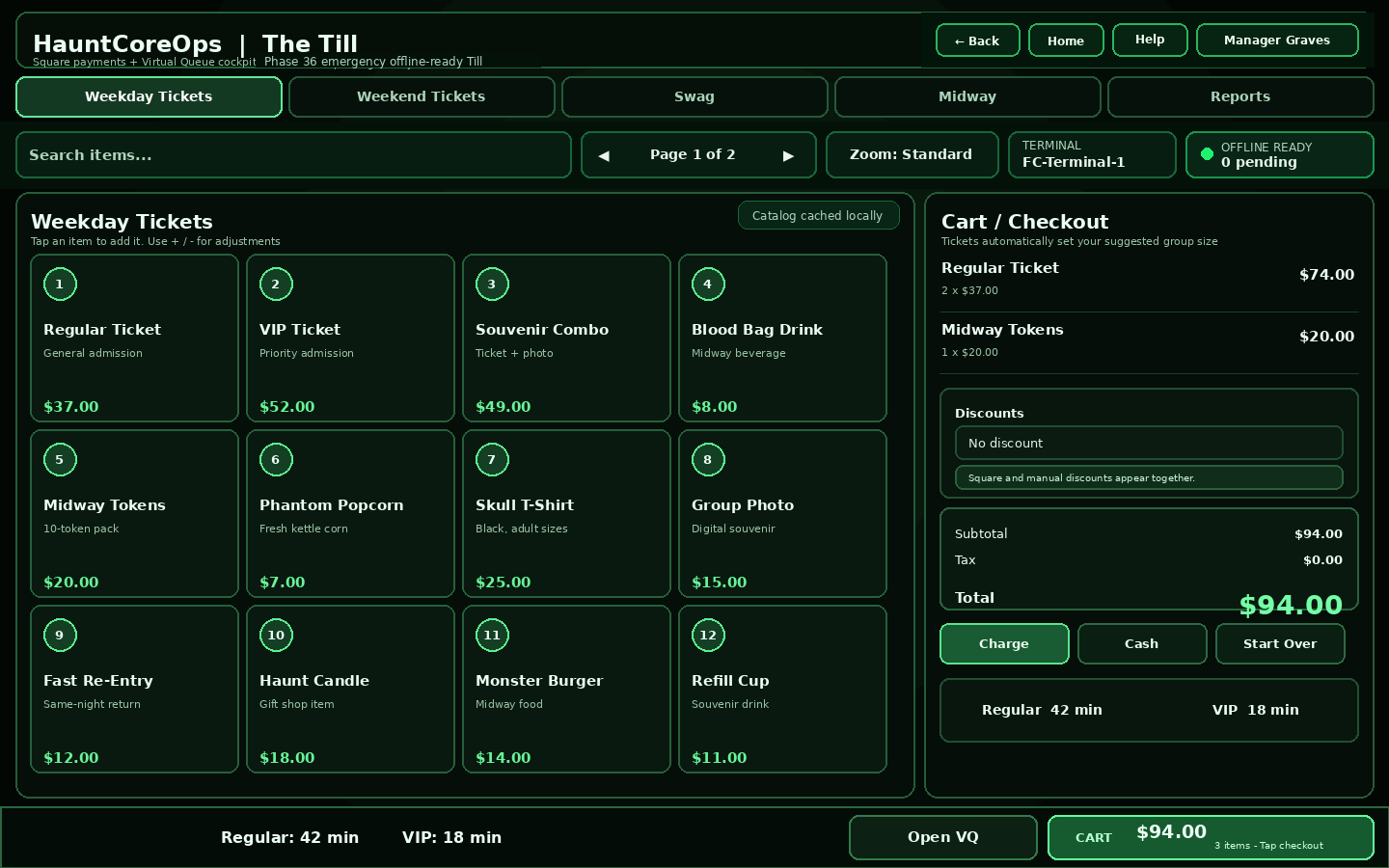
Task: Open the Midway tab
Action: click(x=967, y=96)
